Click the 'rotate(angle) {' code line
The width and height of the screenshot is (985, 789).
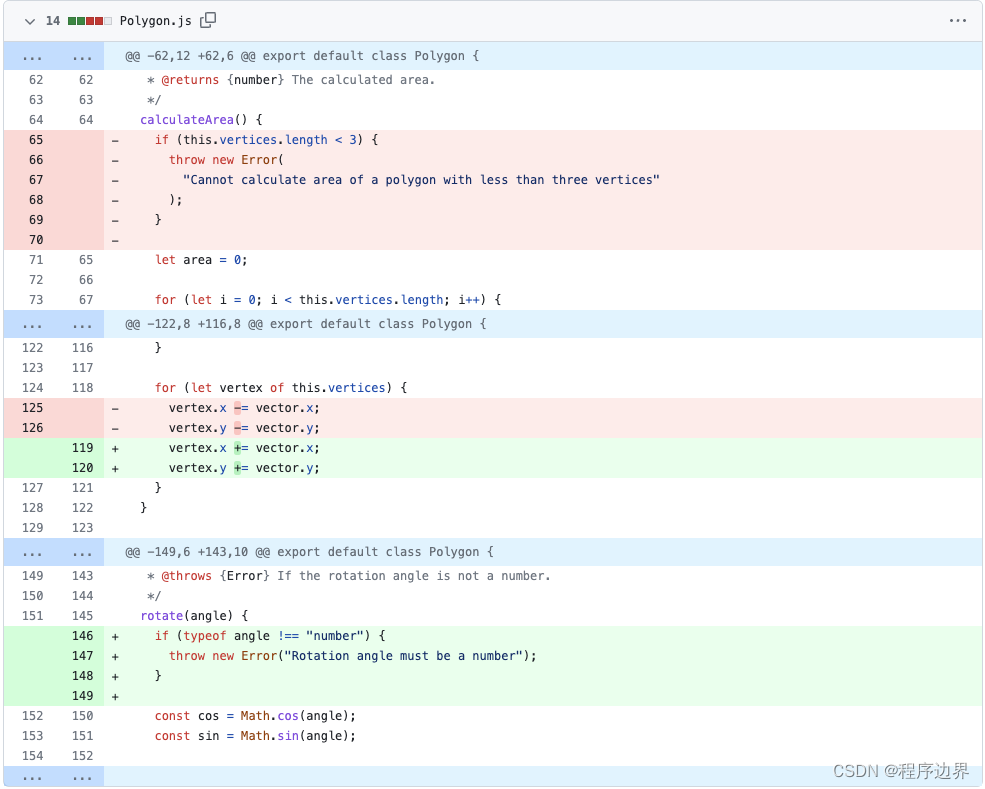click(x=194, y=616)
